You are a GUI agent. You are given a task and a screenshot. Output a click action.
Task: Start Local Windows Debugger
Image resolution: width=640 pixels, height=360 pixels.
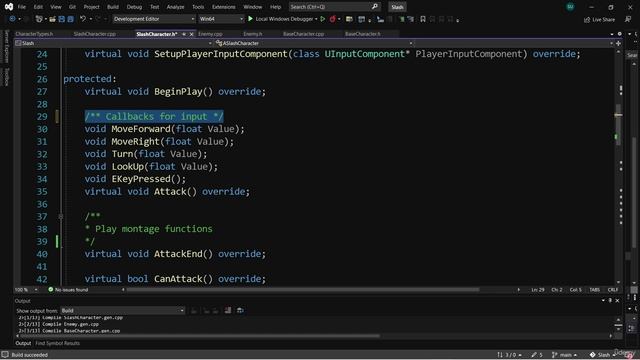click(281, 19)
